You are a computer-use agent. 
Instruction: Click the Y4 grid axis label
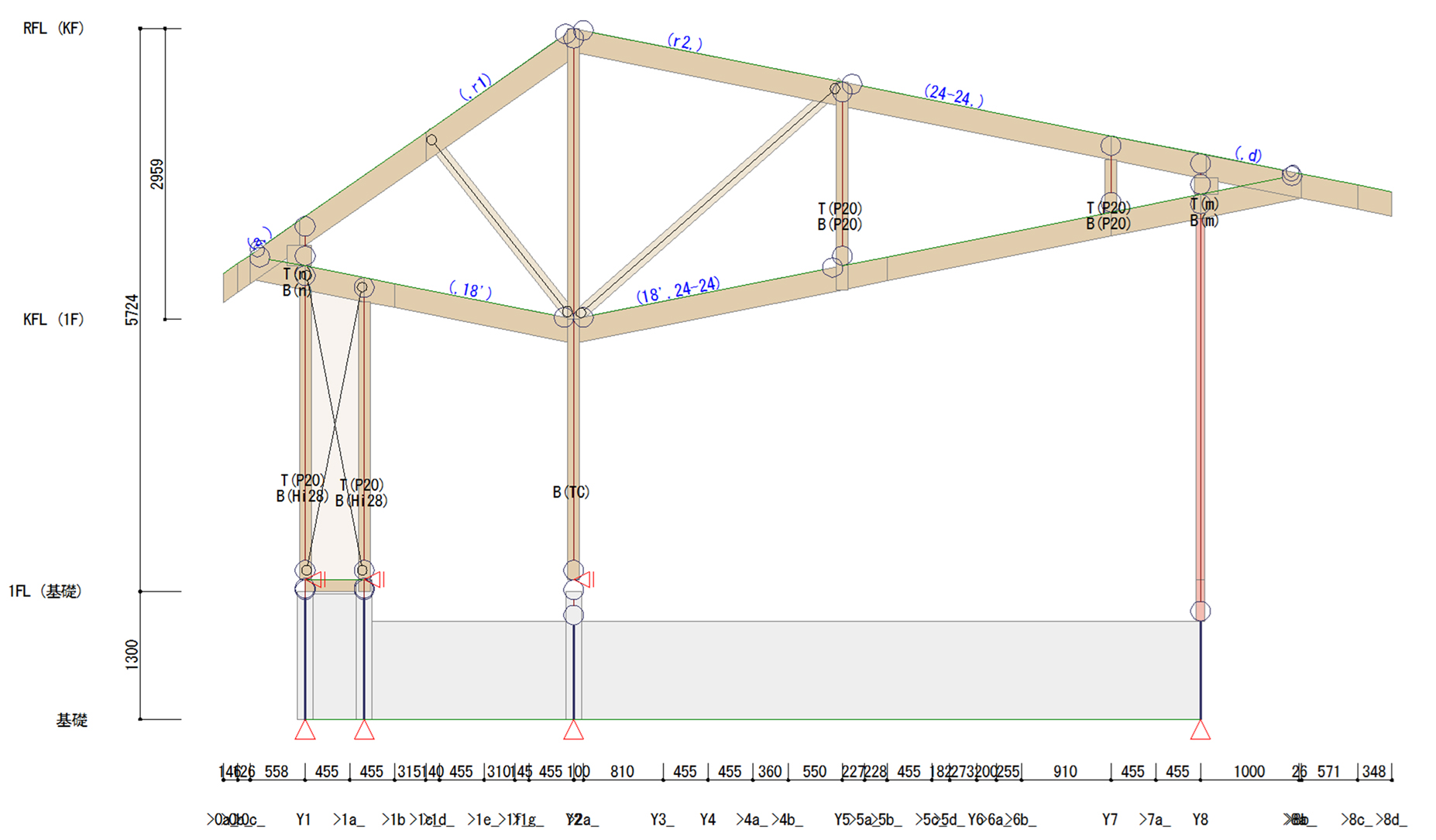coord(707,819)
